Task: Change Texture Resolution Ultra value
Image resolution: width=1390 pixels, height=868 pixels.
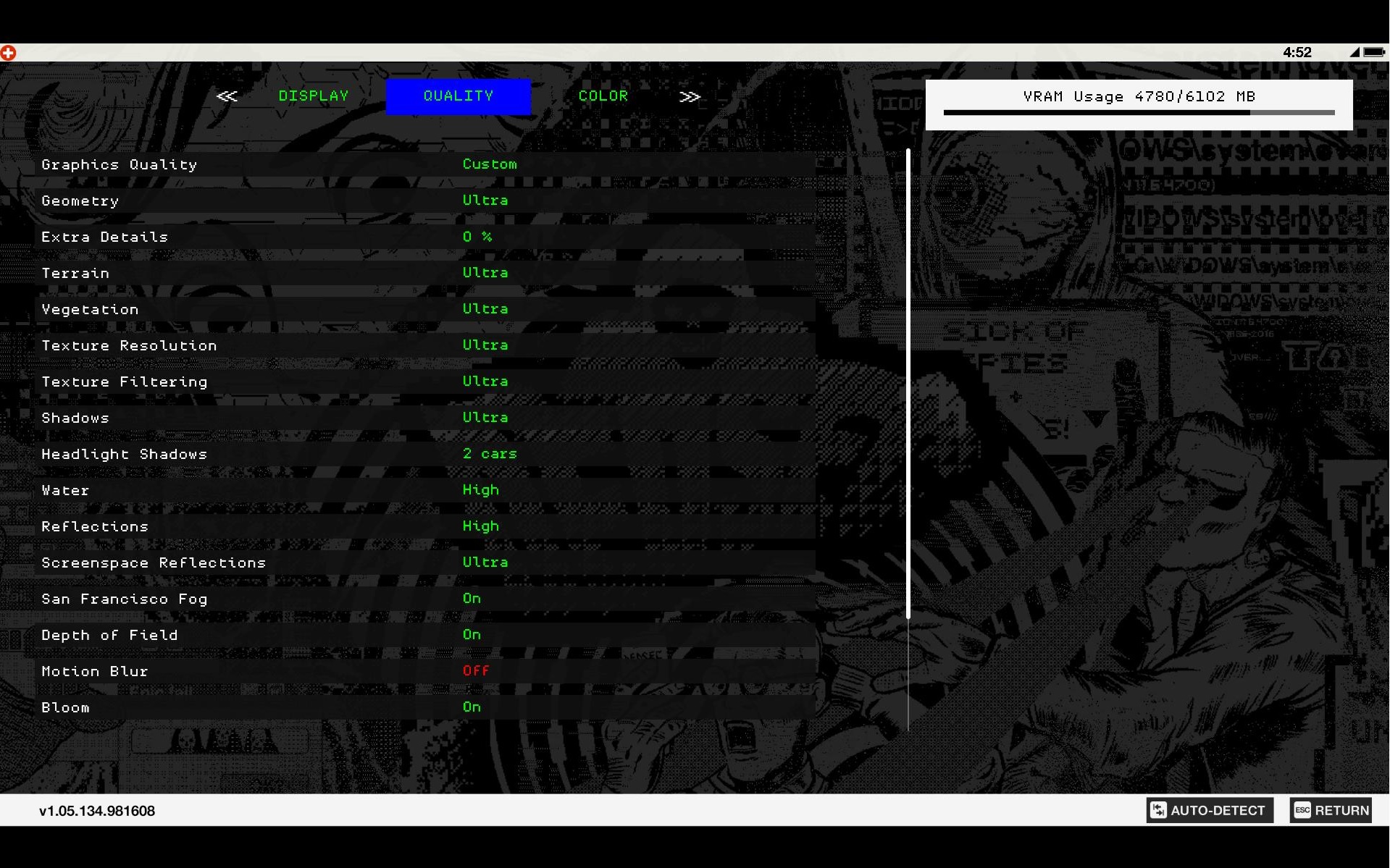Action: pos(485,345)
